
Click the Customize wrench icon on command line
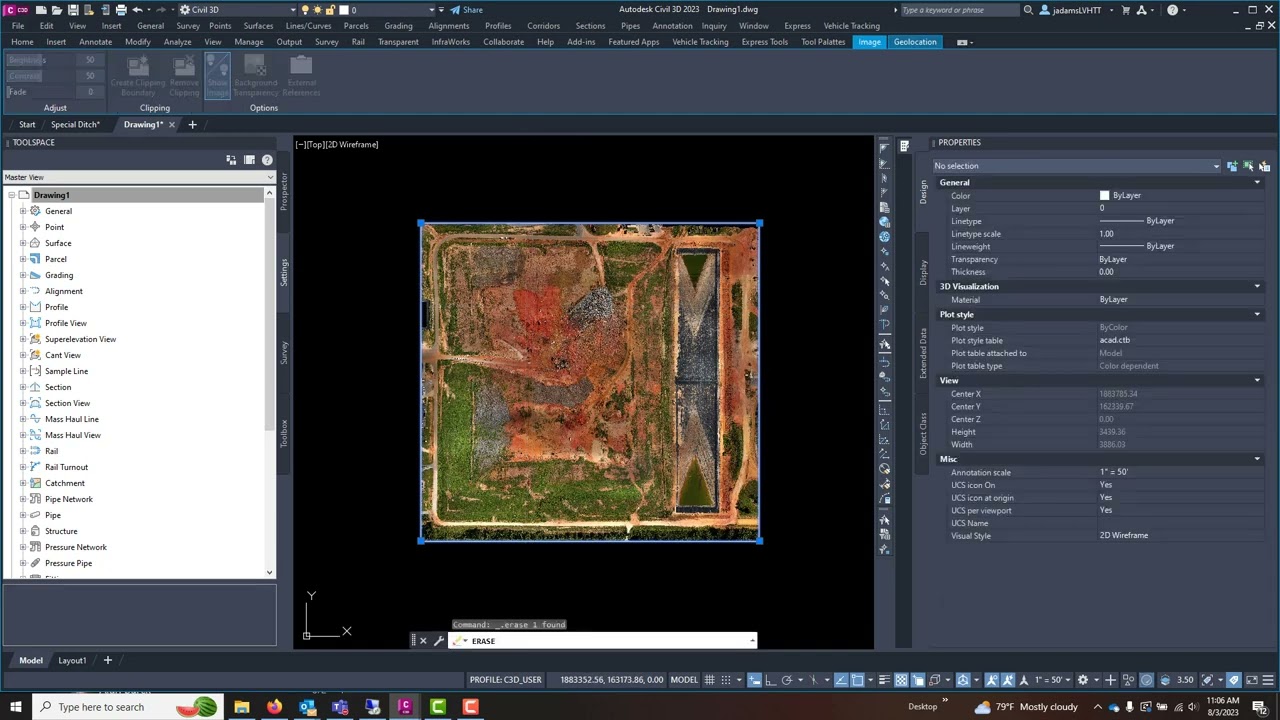point(438,641)
